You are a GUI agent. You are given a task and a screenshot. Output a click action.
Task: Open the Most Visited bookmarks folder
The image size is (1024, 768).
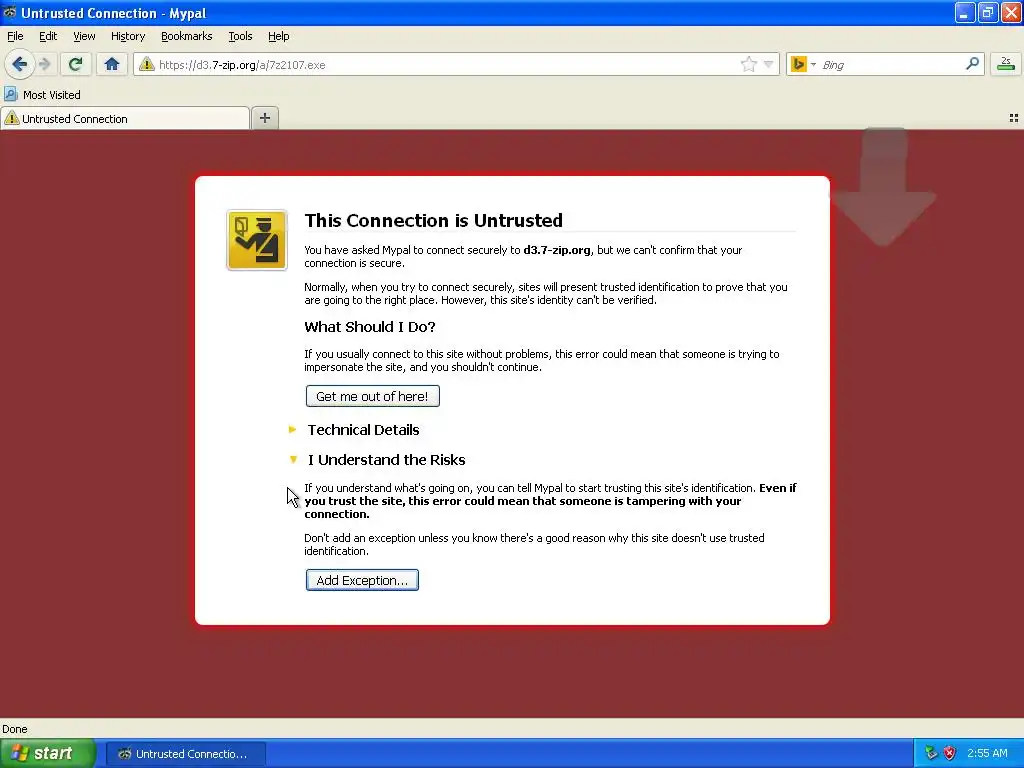42,95
